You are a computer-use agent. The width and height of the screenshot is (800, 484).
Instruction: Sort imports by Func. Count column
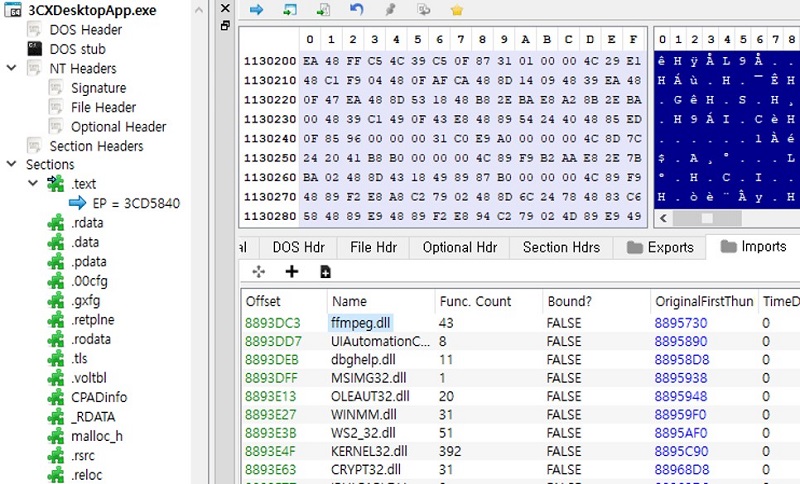pos(488,301)
